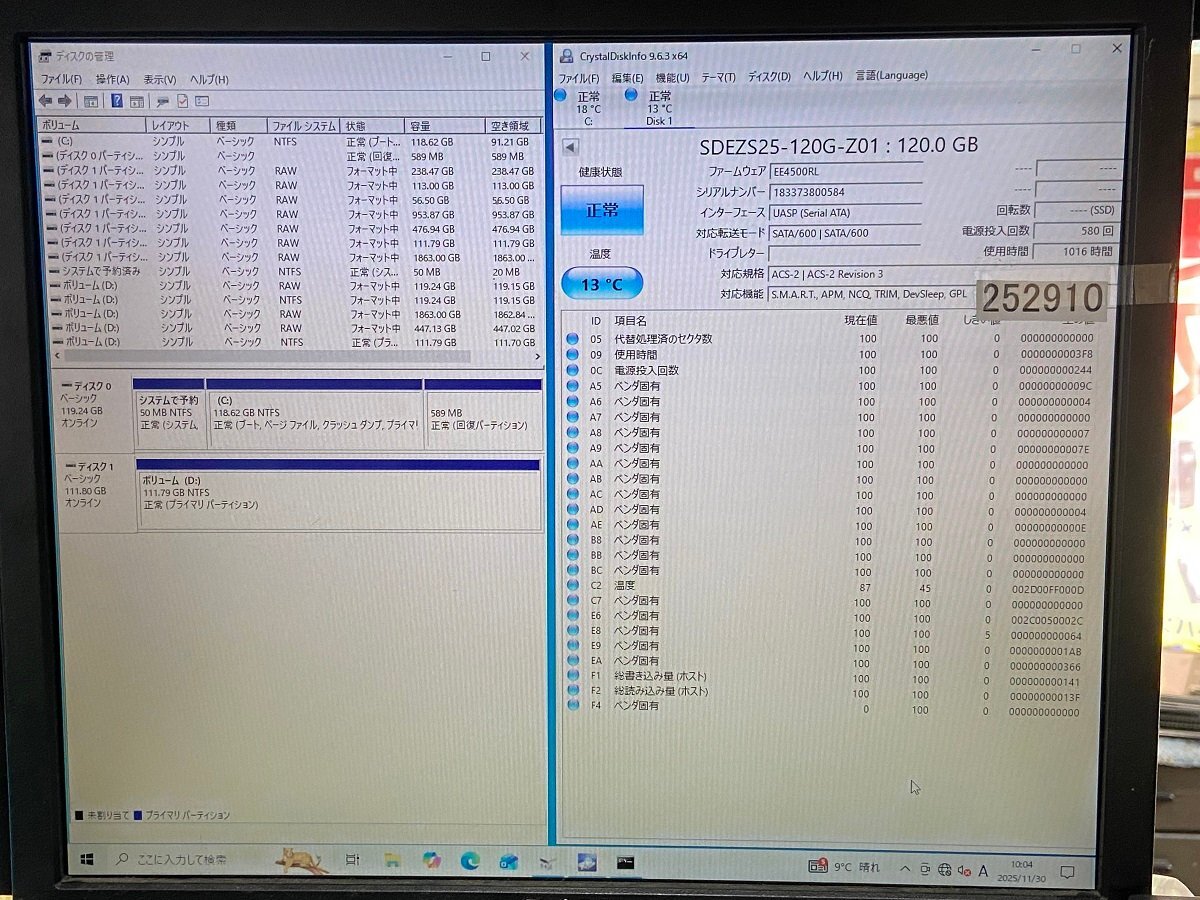Image resolution: width=1200 pixels, height=900 pixels.
Task: Open the command prompt icon on the taskbar
Action: pos(626,862)
